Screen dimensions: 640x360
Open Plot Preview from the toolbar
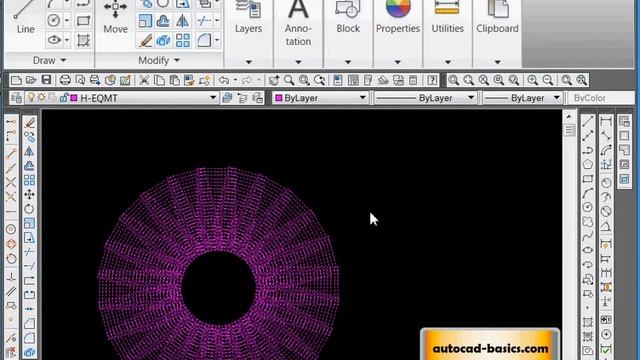pyautogui.click(x=80, y=80)
